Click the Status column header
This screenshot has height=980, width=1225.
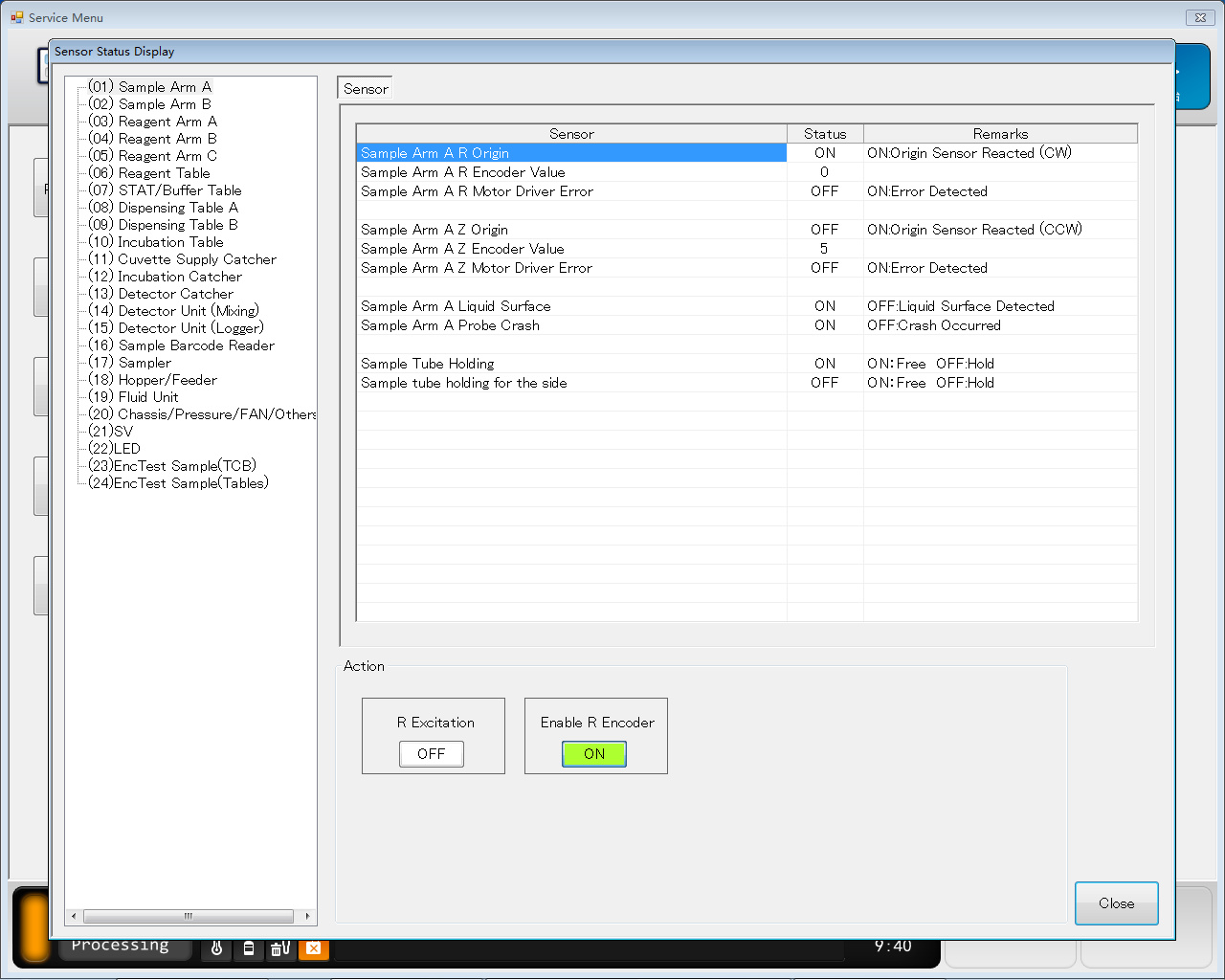825,134
